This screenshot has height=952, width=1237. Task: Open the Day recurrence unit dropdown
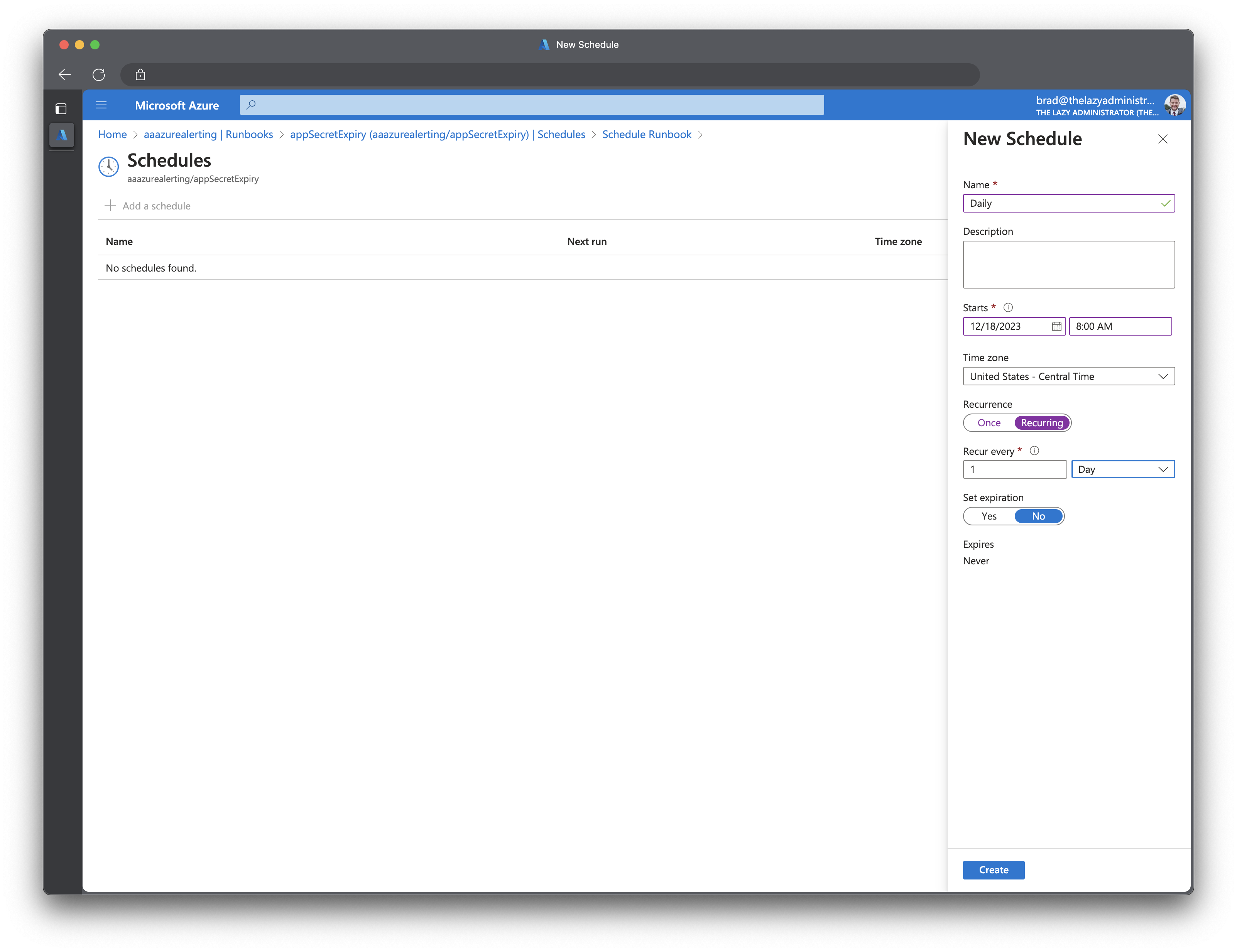click(1123, 469)
